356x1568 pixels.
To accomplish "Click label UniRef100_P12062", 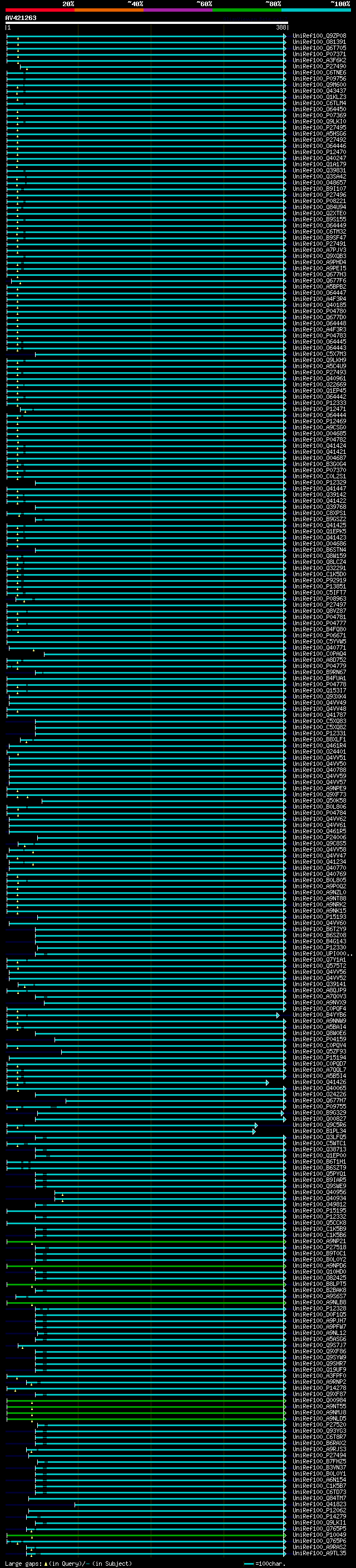I will coord(319,1510).
